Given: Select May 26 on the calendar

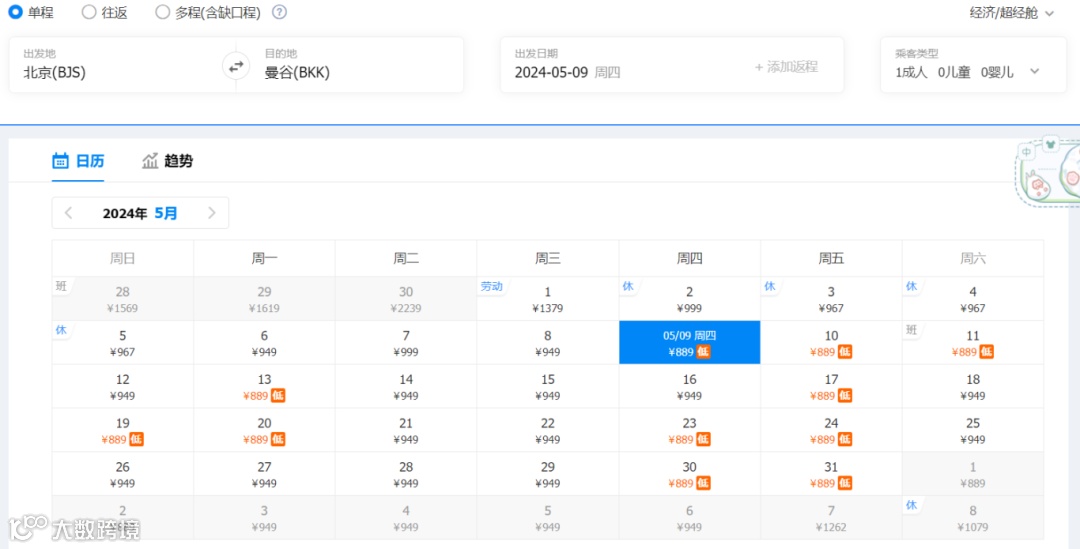Looking at the screenshot, I should pos(123,474).
